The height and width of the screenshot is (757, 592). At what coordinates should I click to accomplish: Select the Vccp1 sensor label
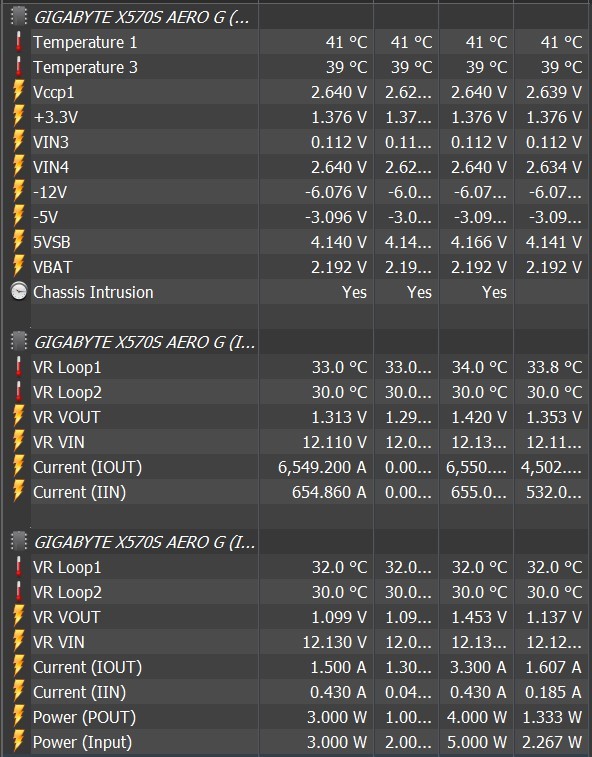(x=54, y=93)
